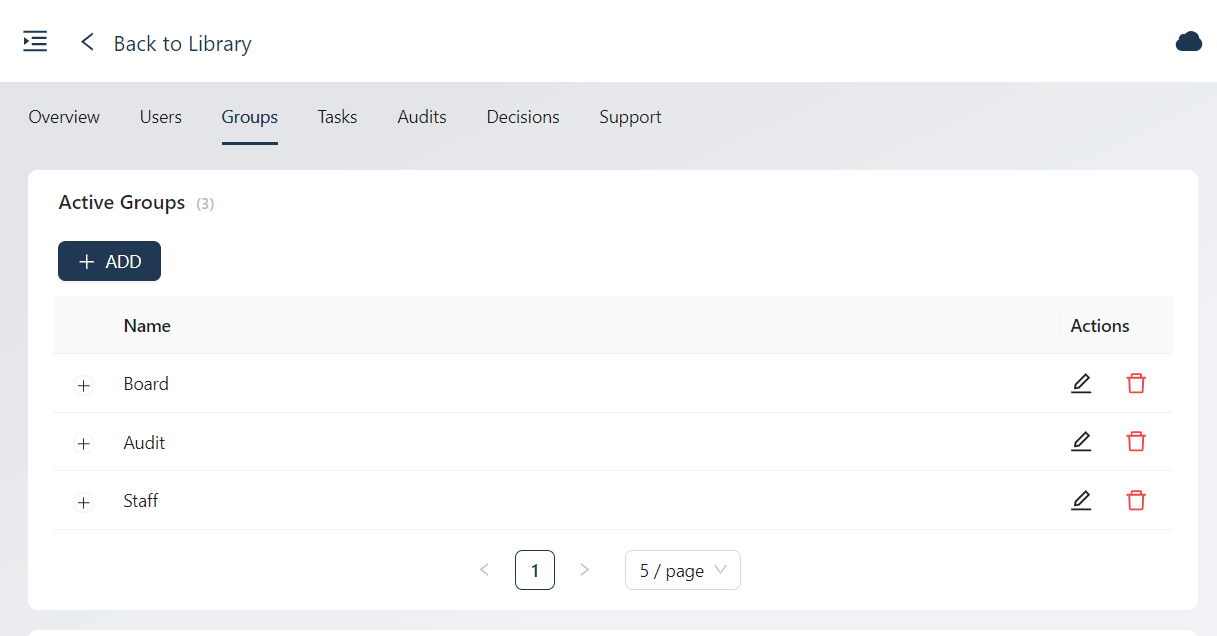Expand the Staff group row
The image size is (1217, 636).
84,502
